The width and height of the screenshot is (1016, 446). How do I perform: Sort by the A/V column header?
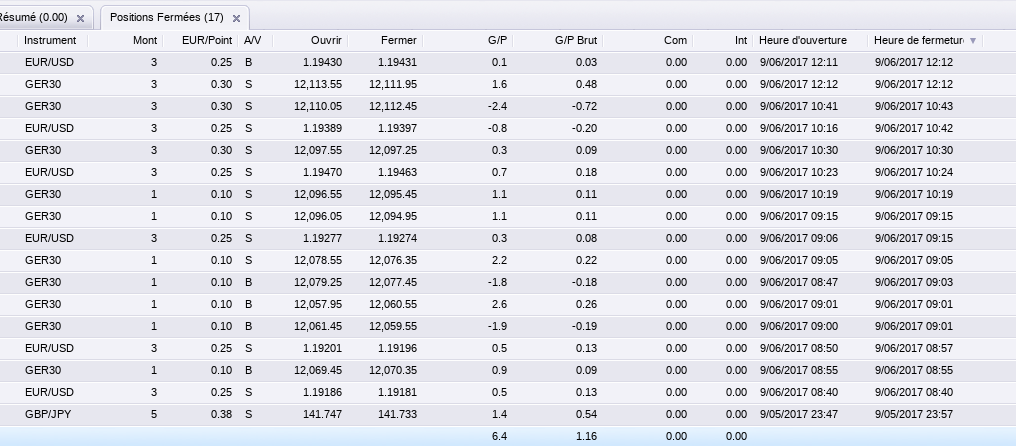pyautogui.click(x=252, y=41)
